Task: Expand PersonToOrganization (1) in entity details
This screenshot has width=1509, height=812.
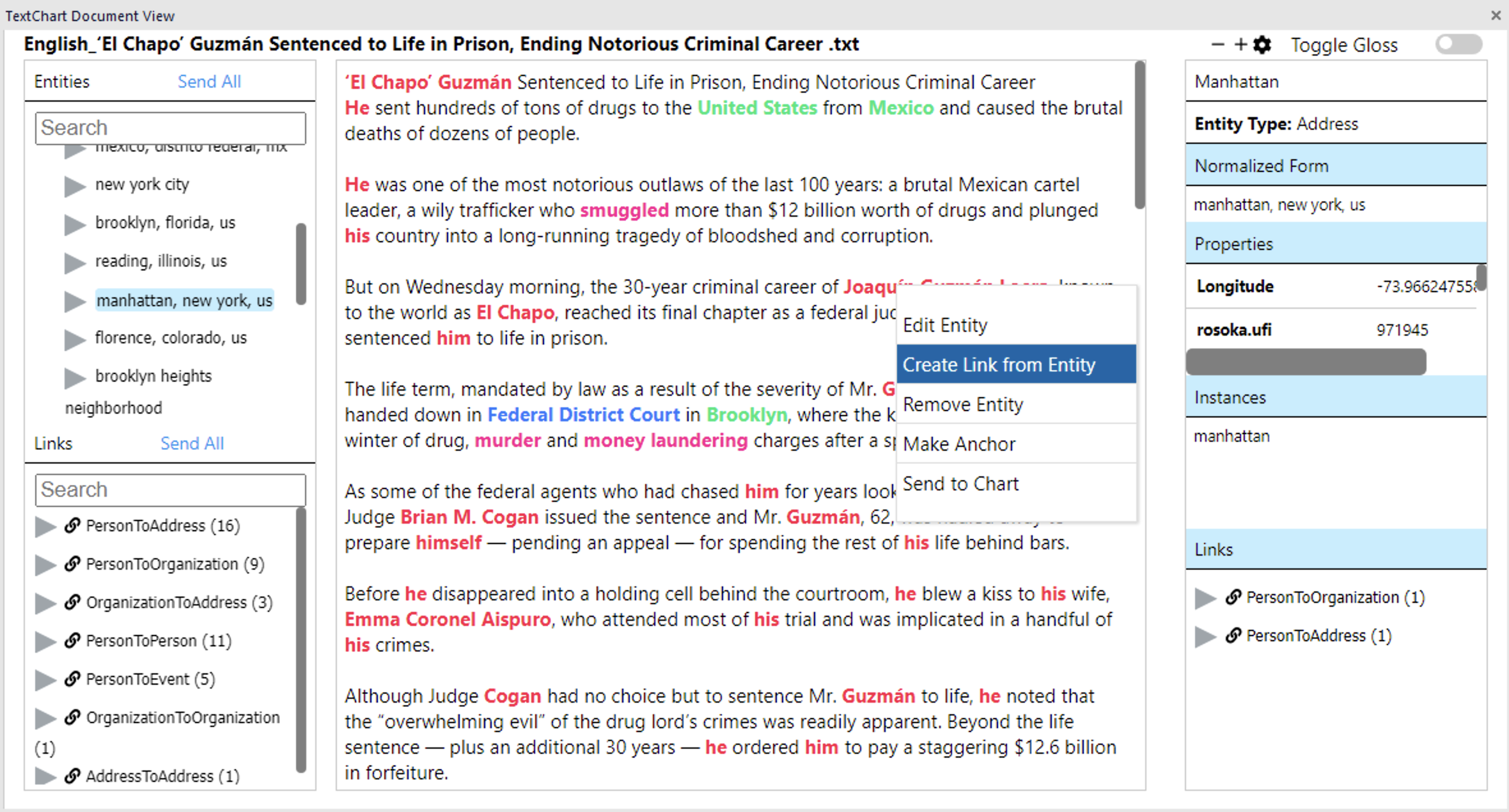Action: coord(1205,598)
